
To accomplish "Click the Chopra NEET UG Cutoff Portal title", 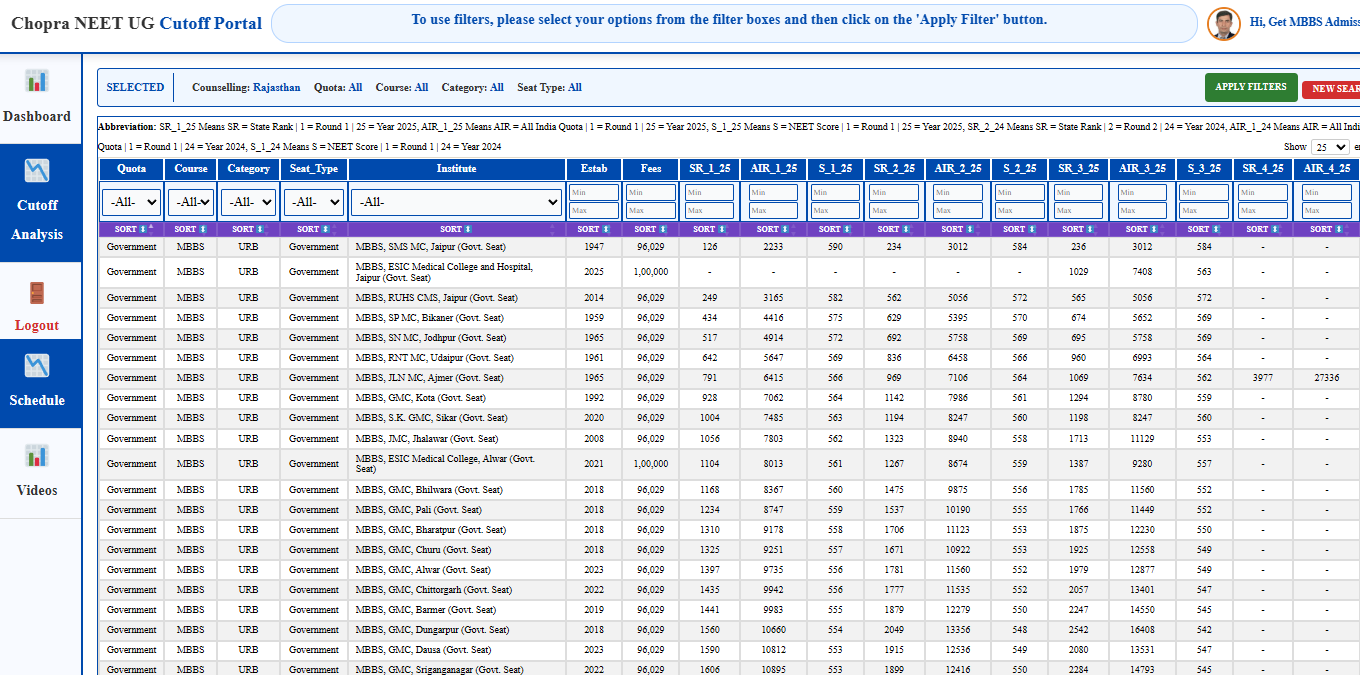I will (136, 23).
